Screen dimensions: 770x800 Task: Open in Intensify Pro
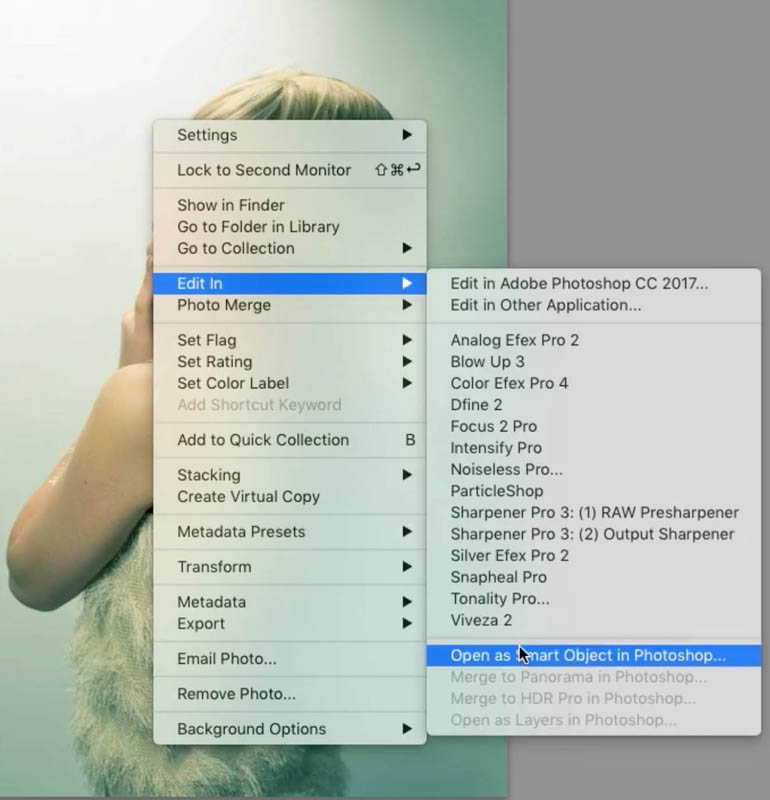[x=593, y=448]
